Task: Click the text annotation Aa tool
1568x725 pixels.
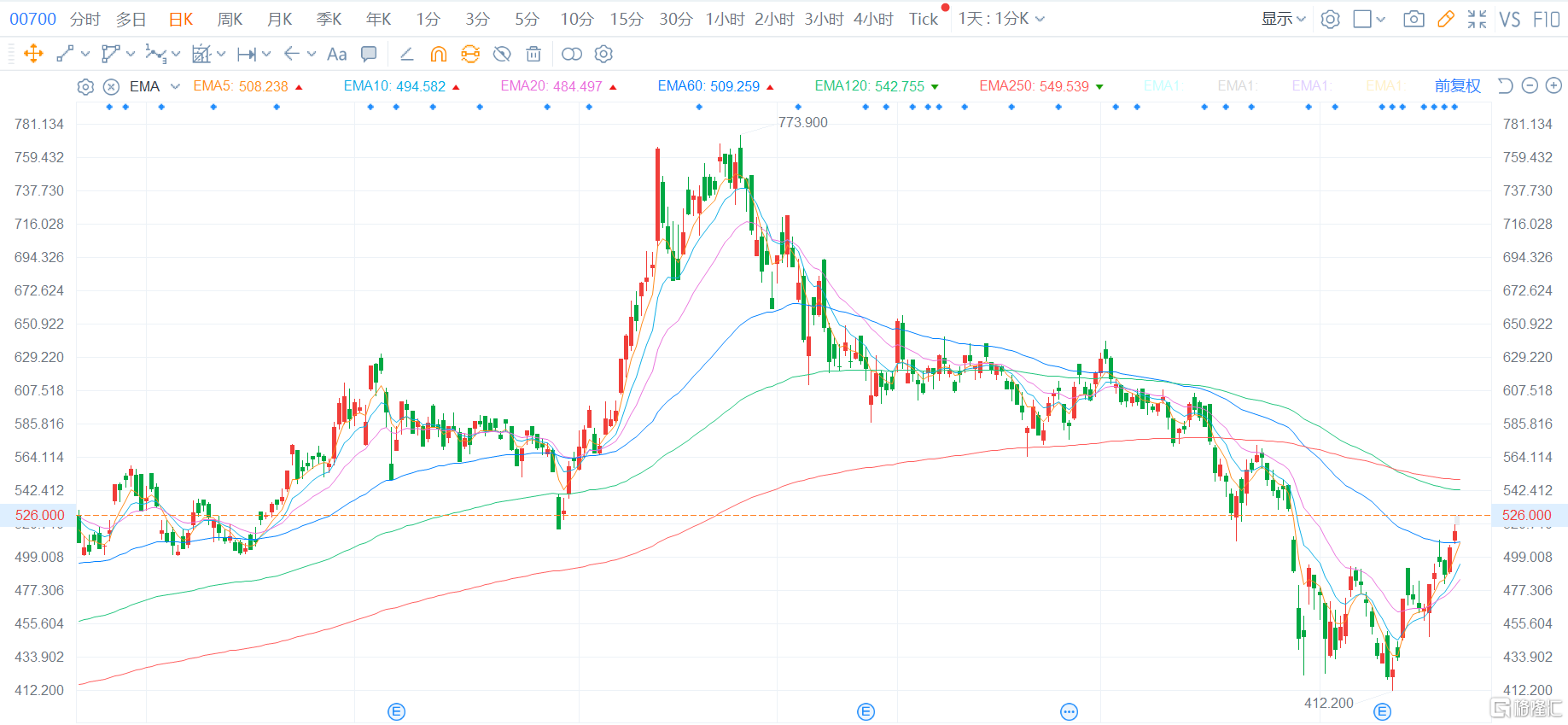Action: pos(336,54)
